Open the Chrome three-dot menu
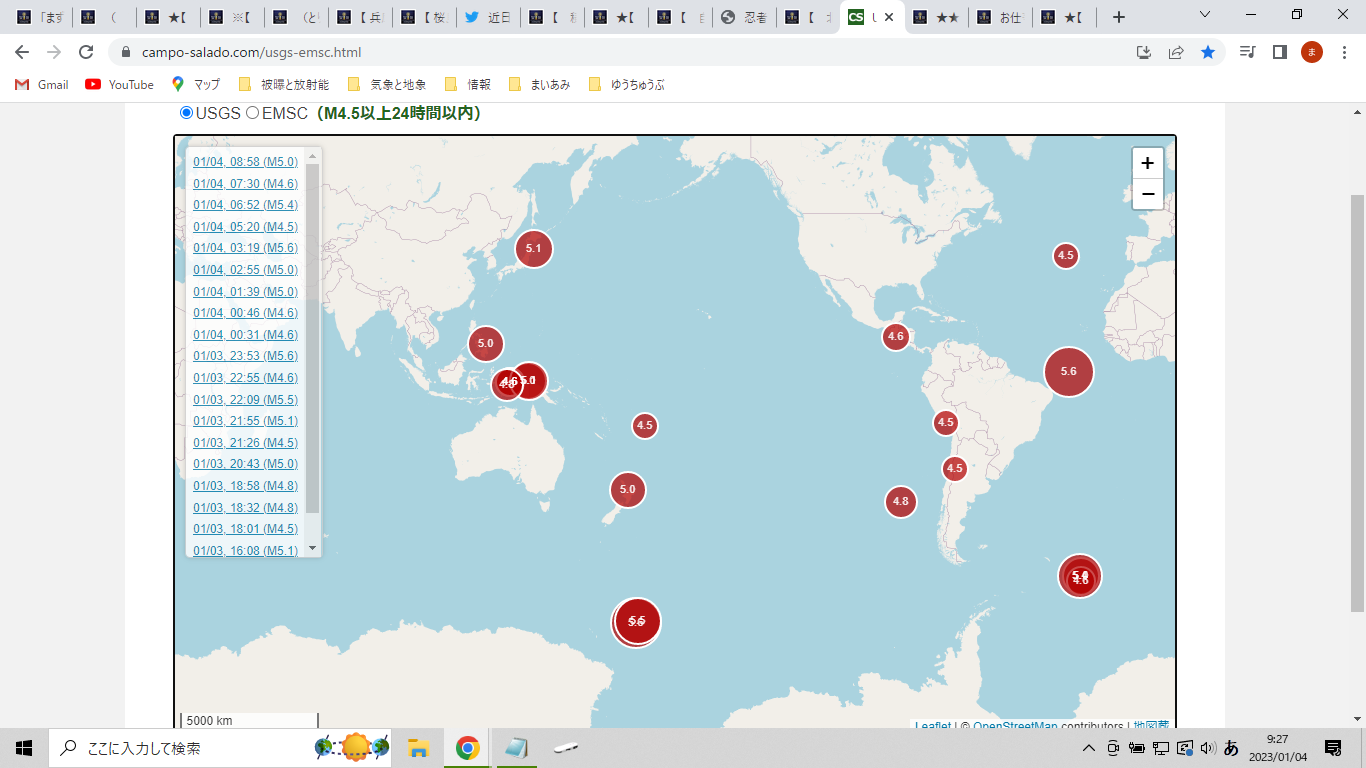The height and width of the screenshot is (768, 1366). click(1344, 52)
